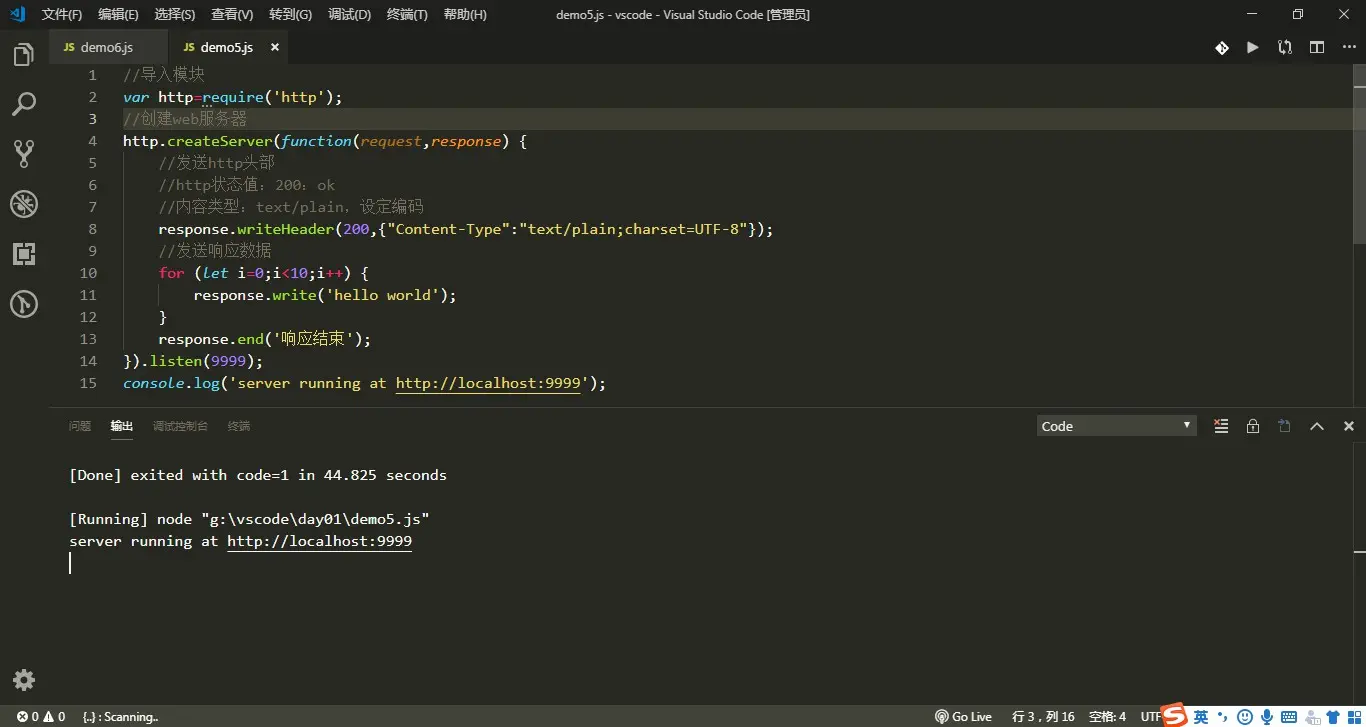
Task: Open the 查看(V) menu
Action: (x=232, y=15)
